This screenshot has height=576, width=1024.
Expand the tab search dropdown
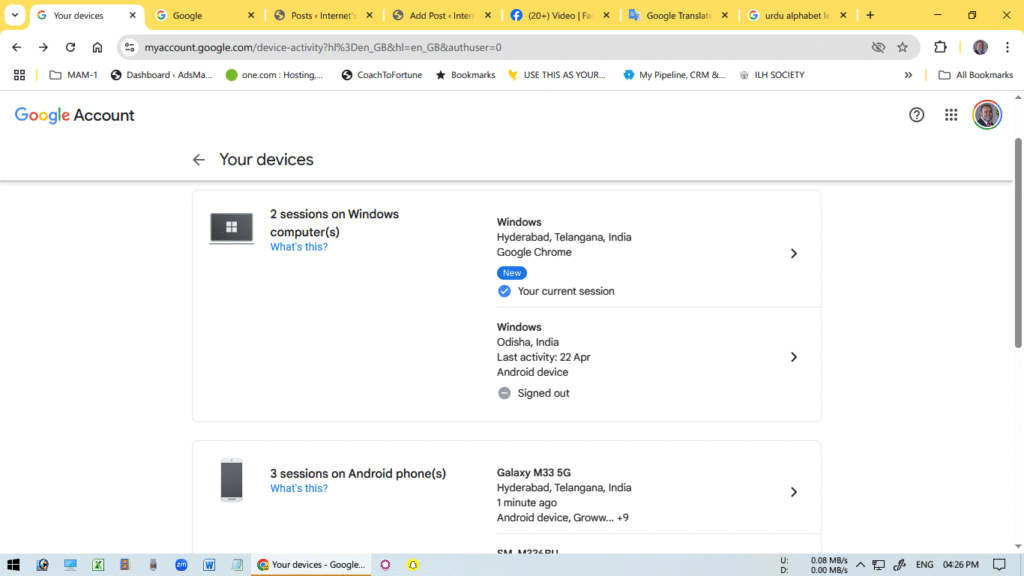pos(14,15)
